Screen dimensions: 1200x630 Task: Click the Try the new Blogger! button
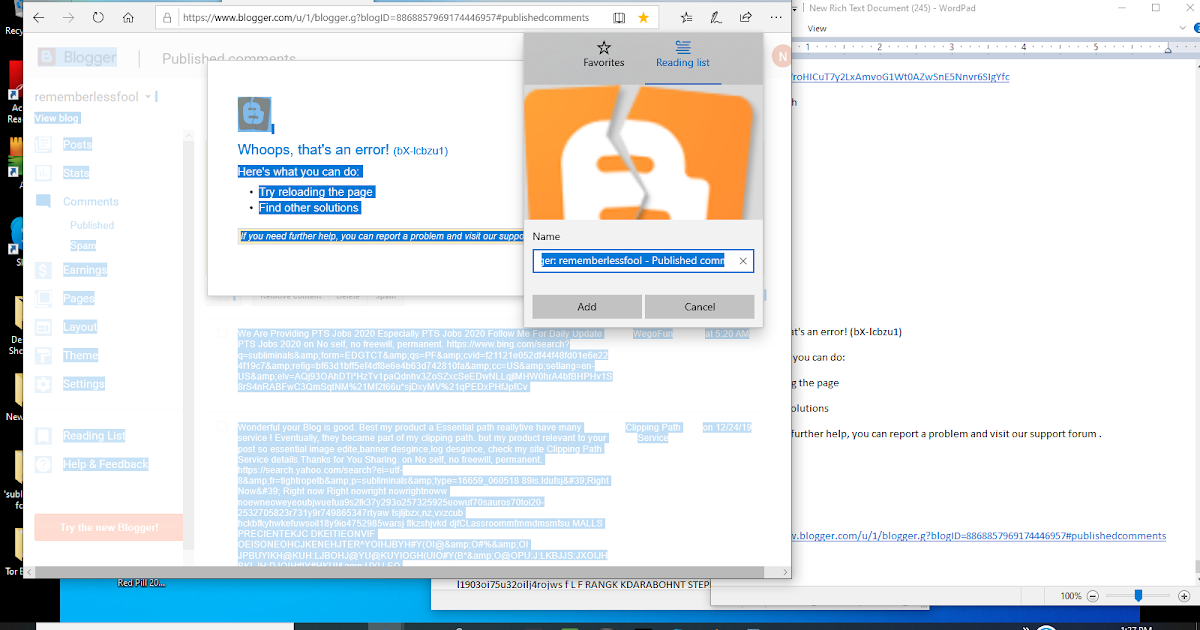109,527
